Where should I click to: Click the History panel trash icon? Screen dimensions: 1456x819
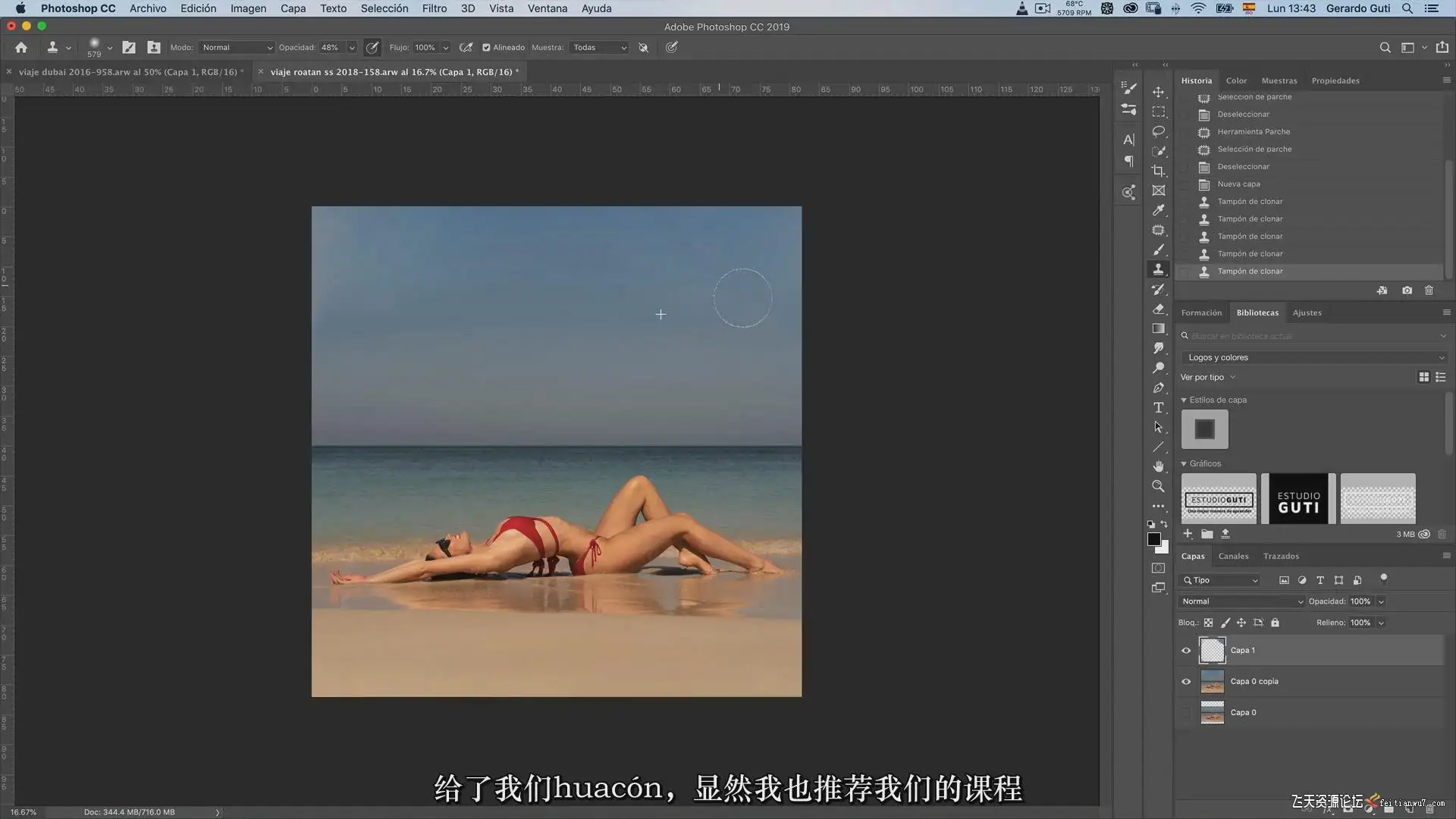coord(1429,290)
